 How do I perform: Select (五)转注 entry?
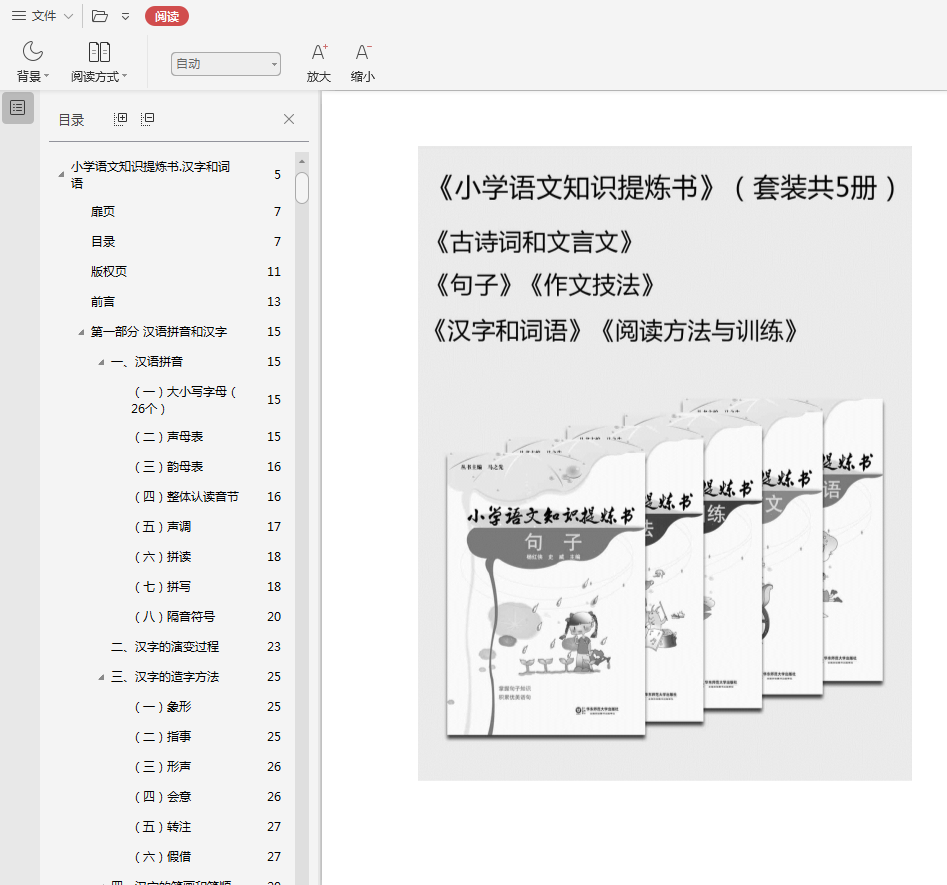[x=162, y=827]
